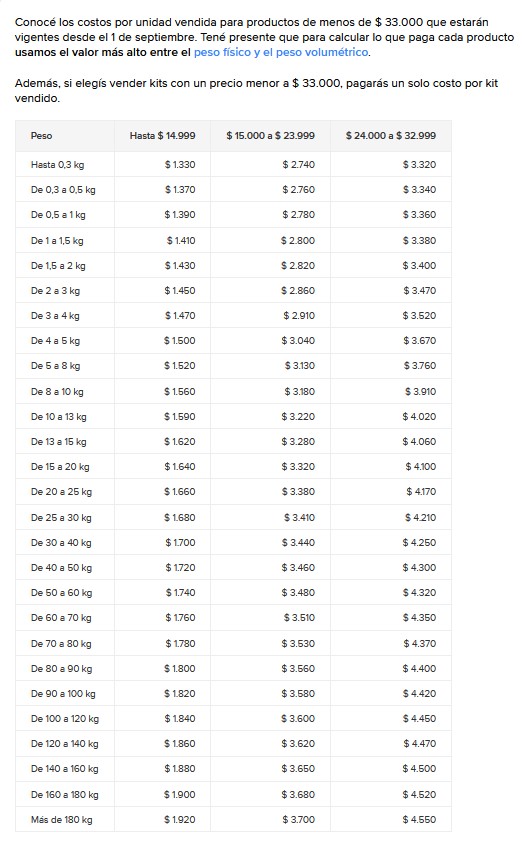The height and width of the screenshot is (841, 522).
Task: Select the Peso column header
Action: tap(41, 136)
